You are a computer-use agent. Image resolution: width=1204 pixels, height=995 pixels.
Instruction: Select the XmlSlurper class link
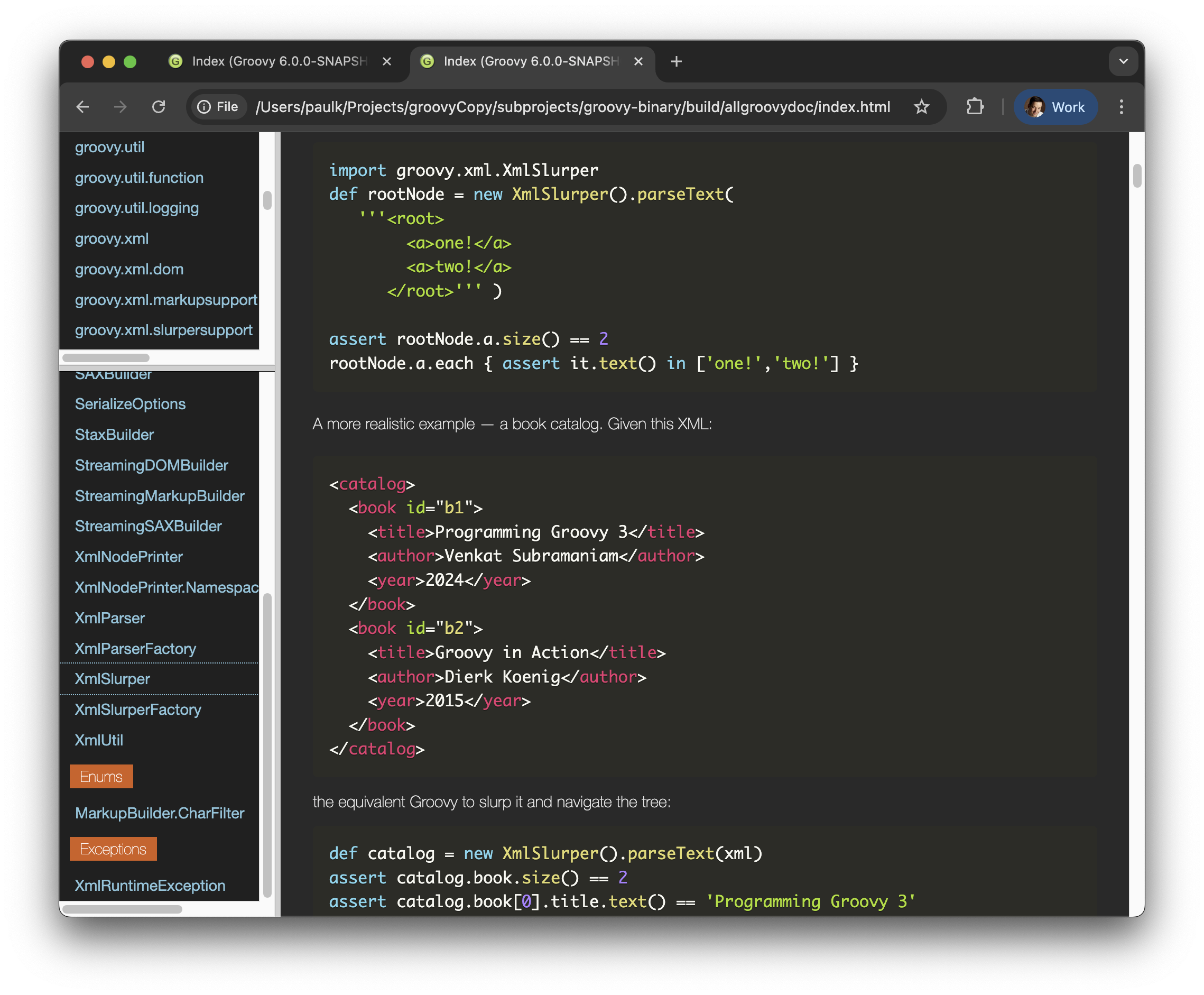click(113, 679)
